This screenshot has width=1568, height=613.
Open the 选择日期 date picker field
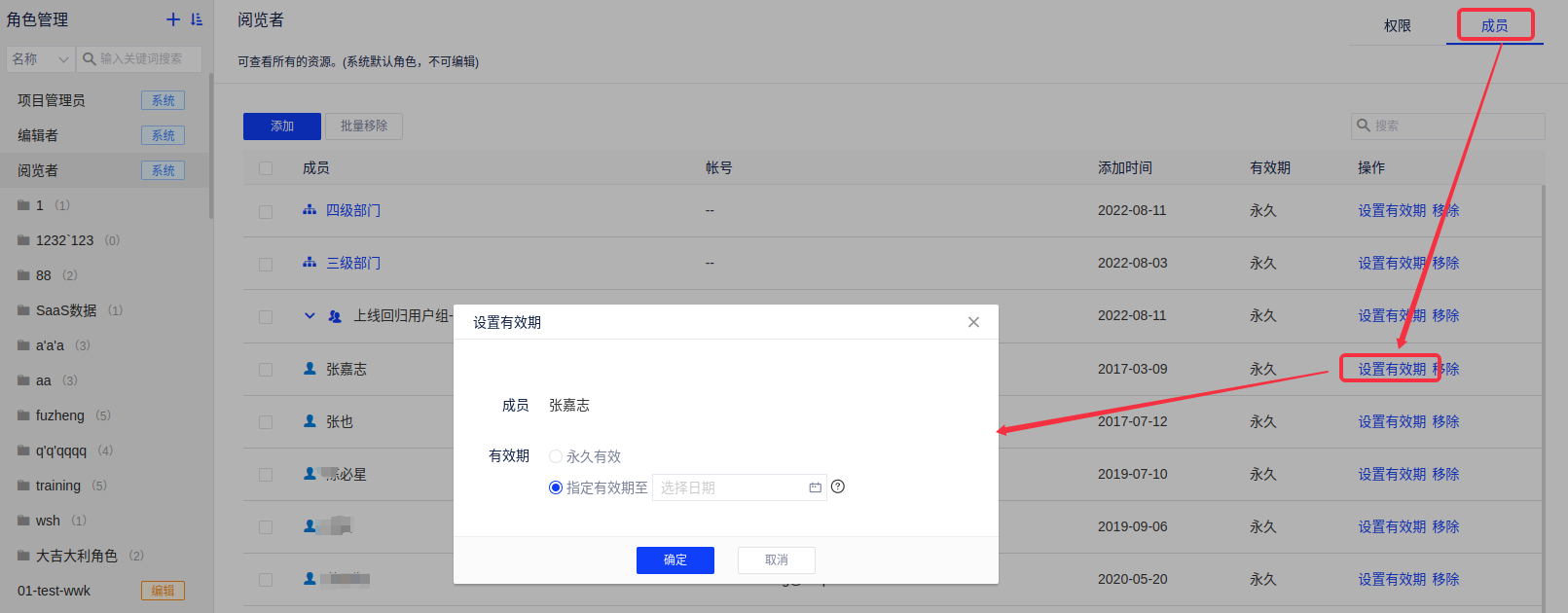(730, 487)
